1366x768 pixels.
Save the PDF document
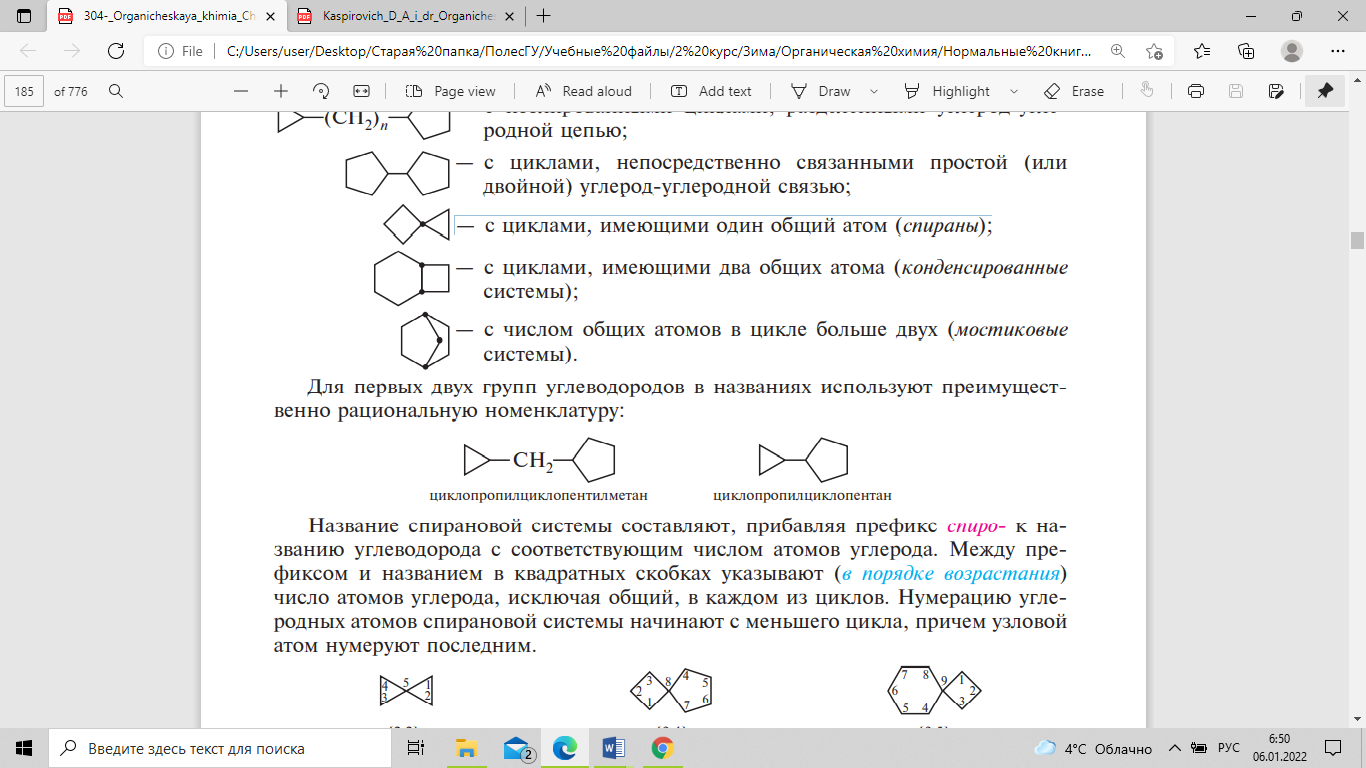pyautogui.click(x=1236, y=91)
